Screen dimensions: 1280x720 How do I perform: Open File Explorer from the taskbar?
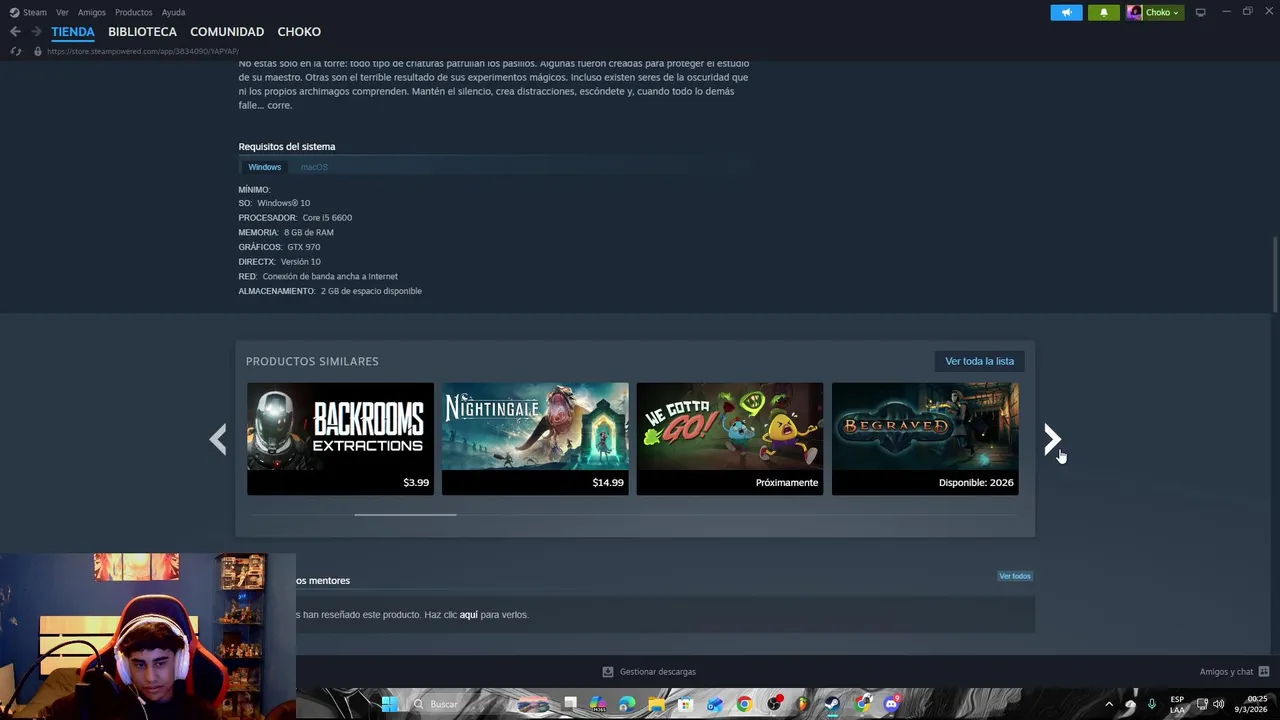coord(657,704)
